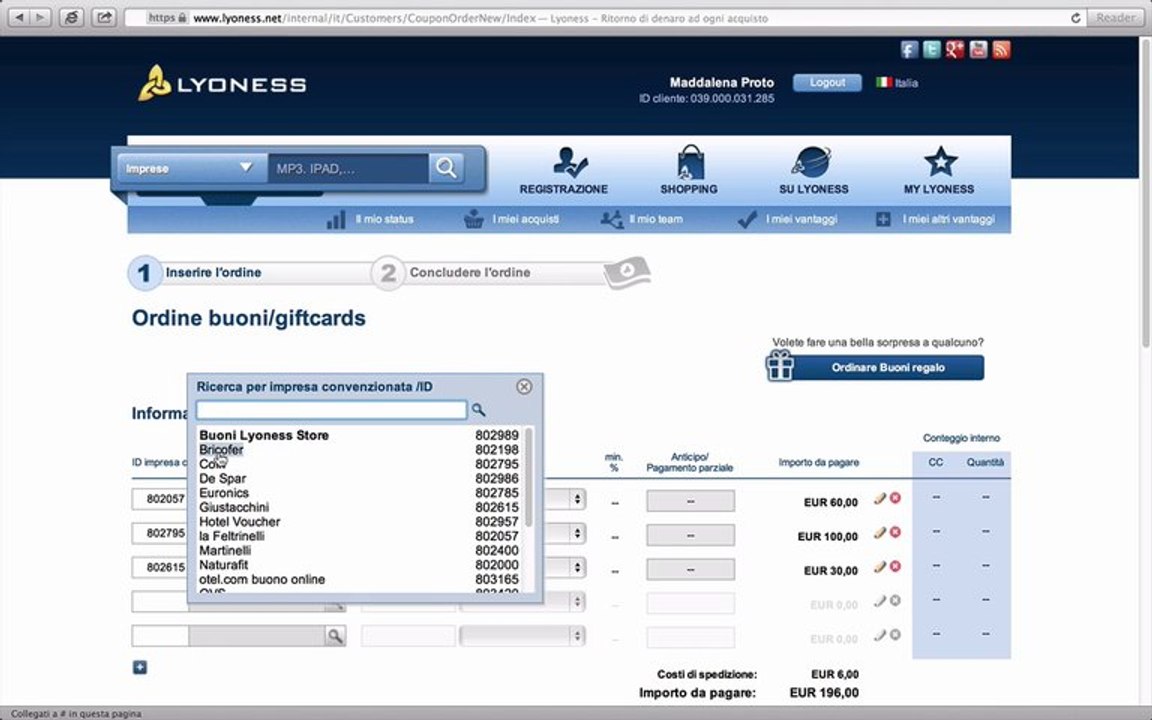Click the browser share icon

tap(104, 17)
